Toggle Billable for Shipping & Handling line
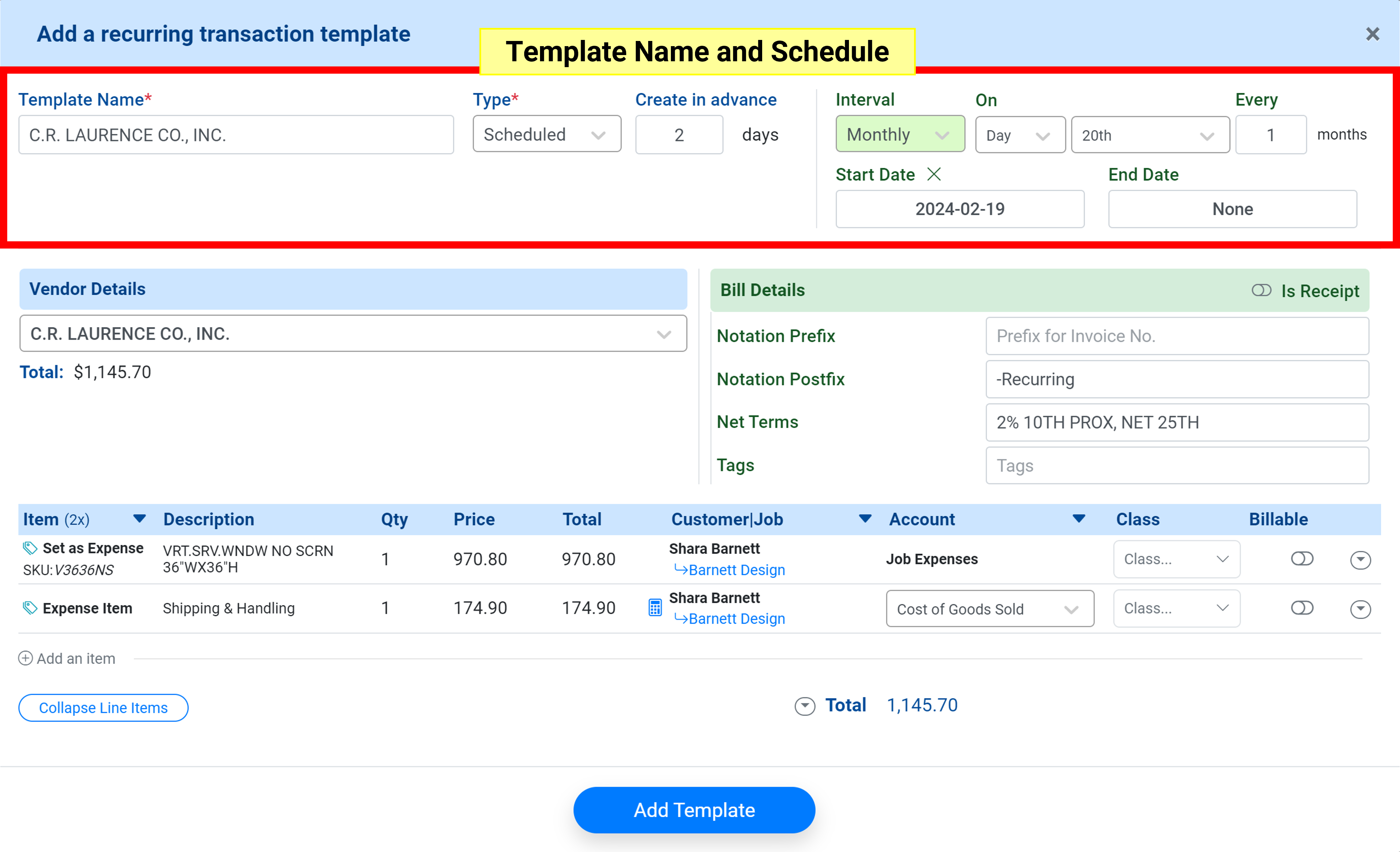Screen dimensions: 1400x852 pyautogui.click(x=1302, y=608)
